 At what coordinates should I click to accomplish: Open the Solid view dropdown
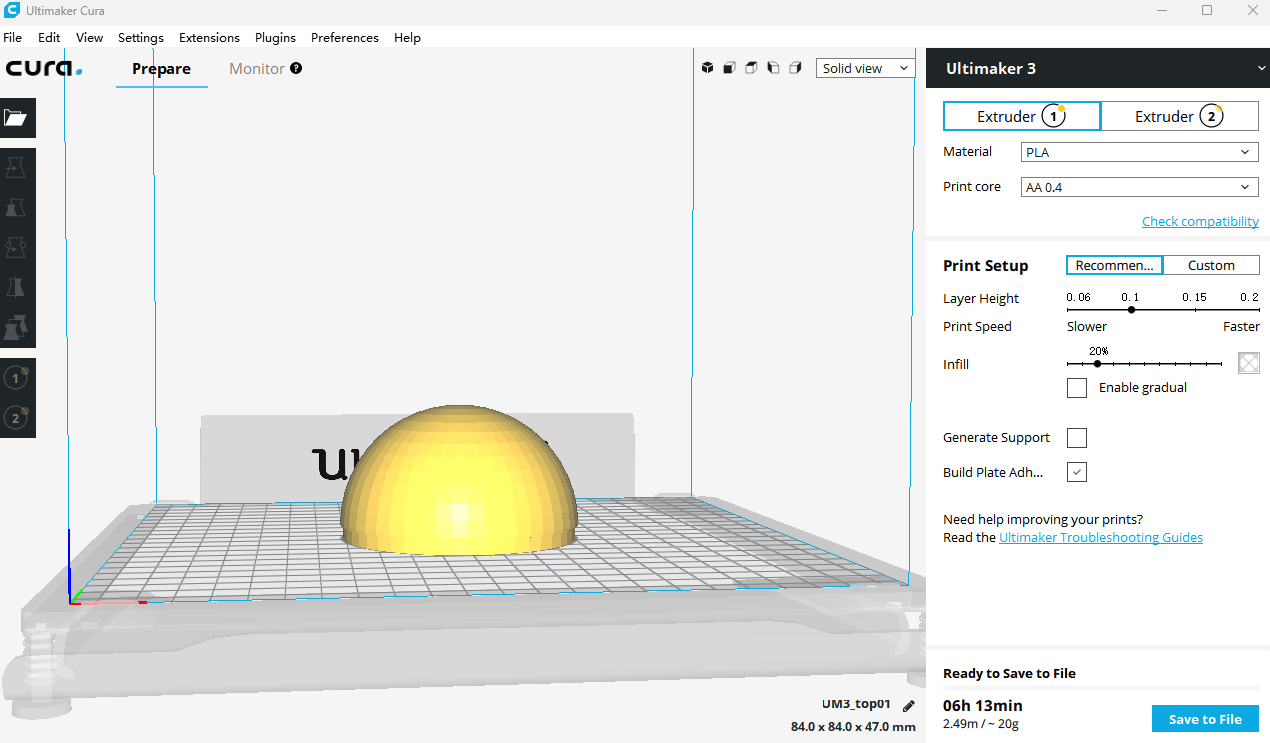(866, 68)
